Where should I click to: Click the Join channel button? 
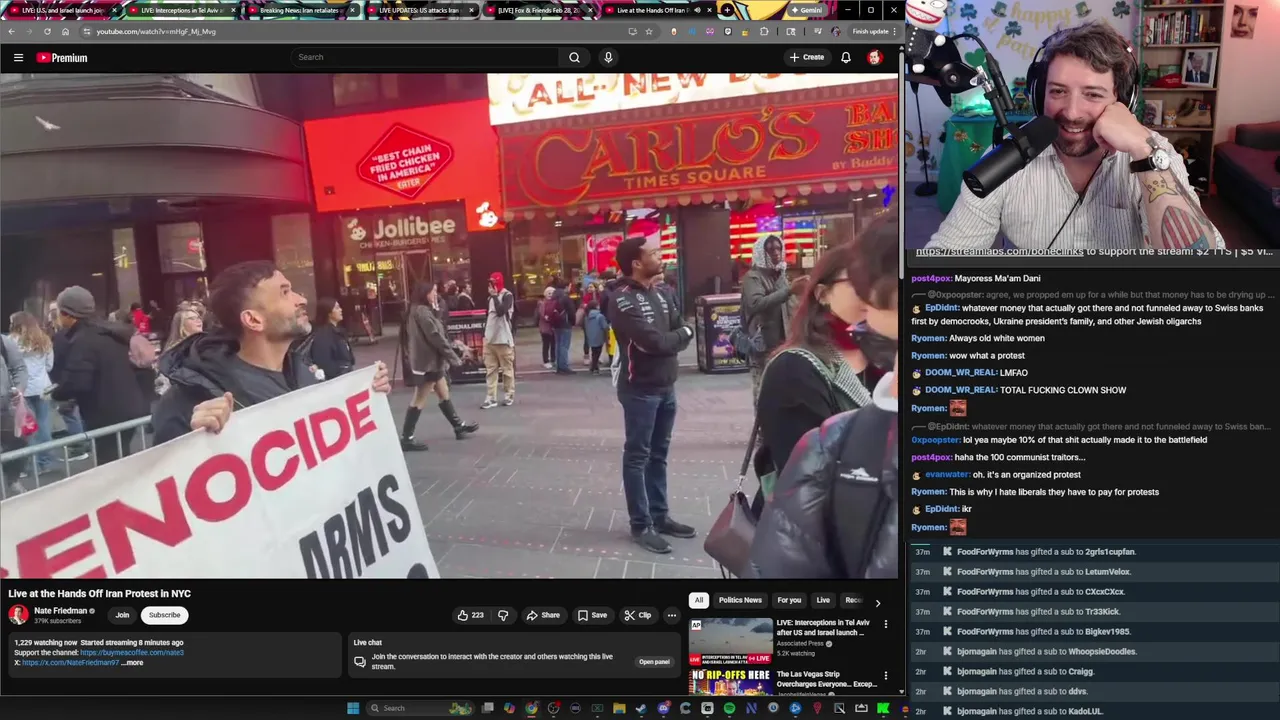click(122, 615)
